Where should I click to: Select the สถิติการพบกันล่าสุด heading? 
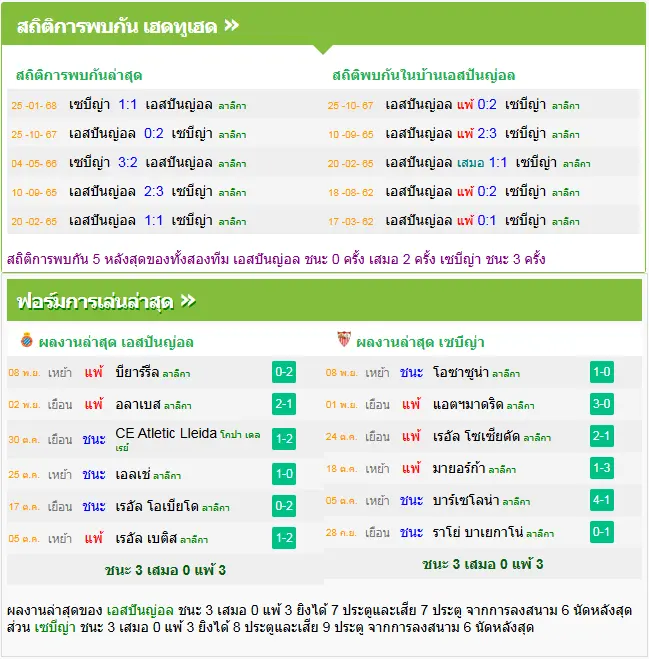(79, 75)
